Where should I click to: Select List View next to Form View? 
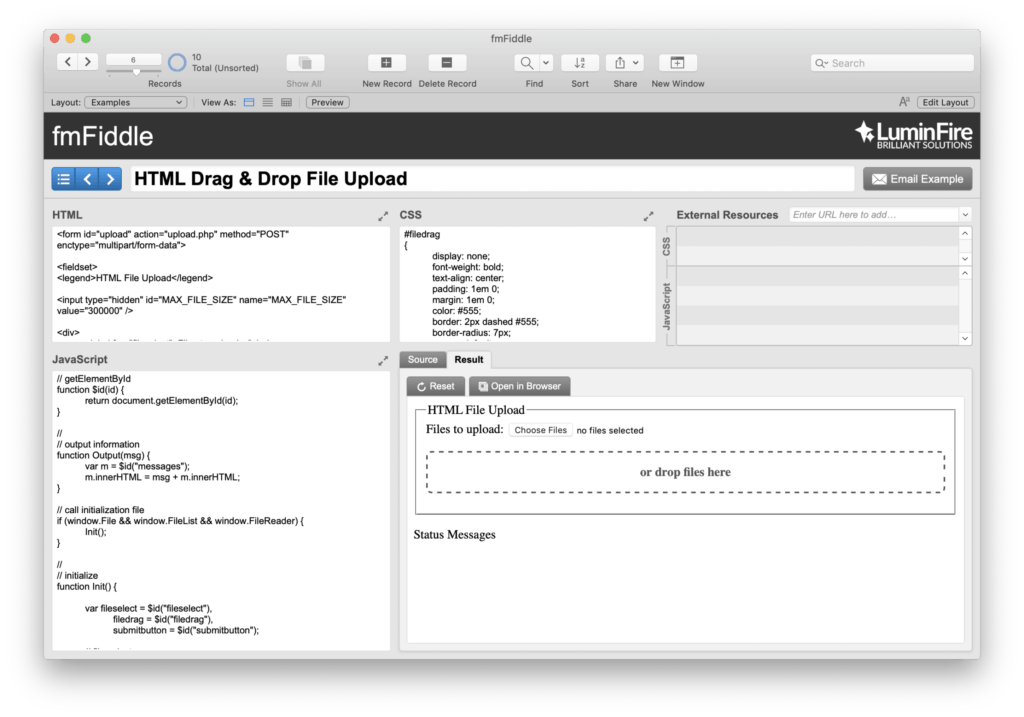pos(268,101)
